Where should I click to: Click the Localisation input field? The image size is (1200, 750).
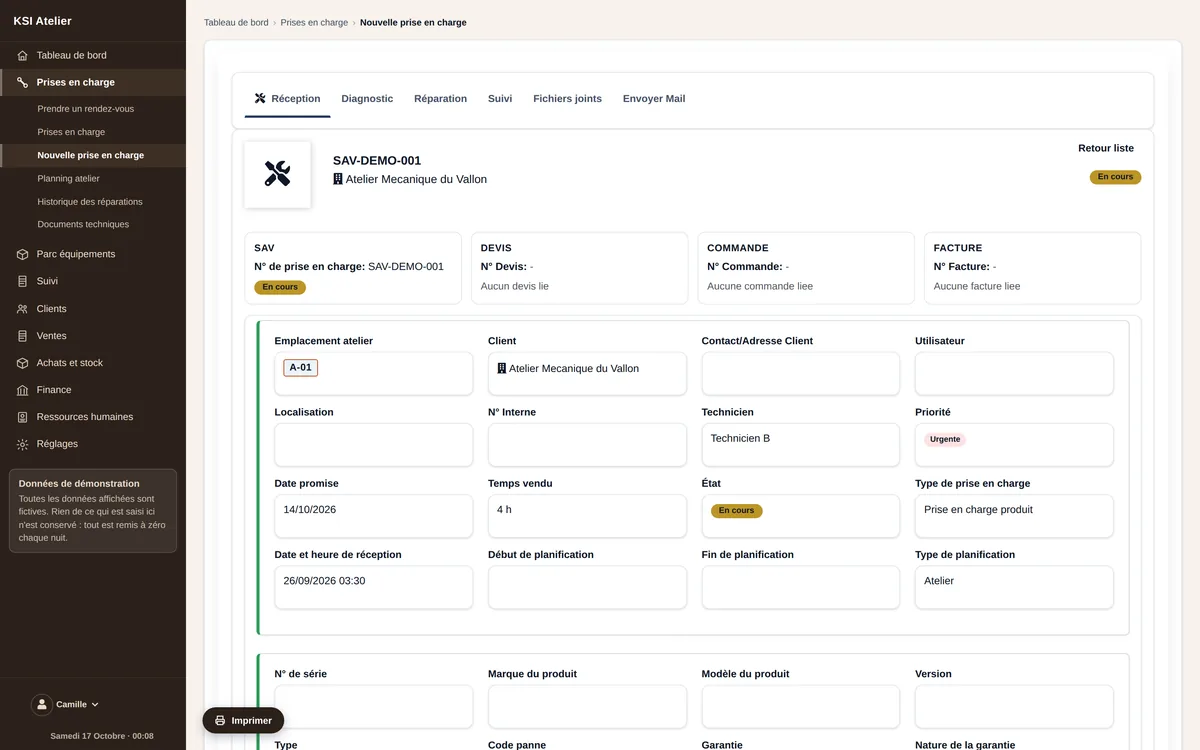pyautogui.click(x=373, y=445)
